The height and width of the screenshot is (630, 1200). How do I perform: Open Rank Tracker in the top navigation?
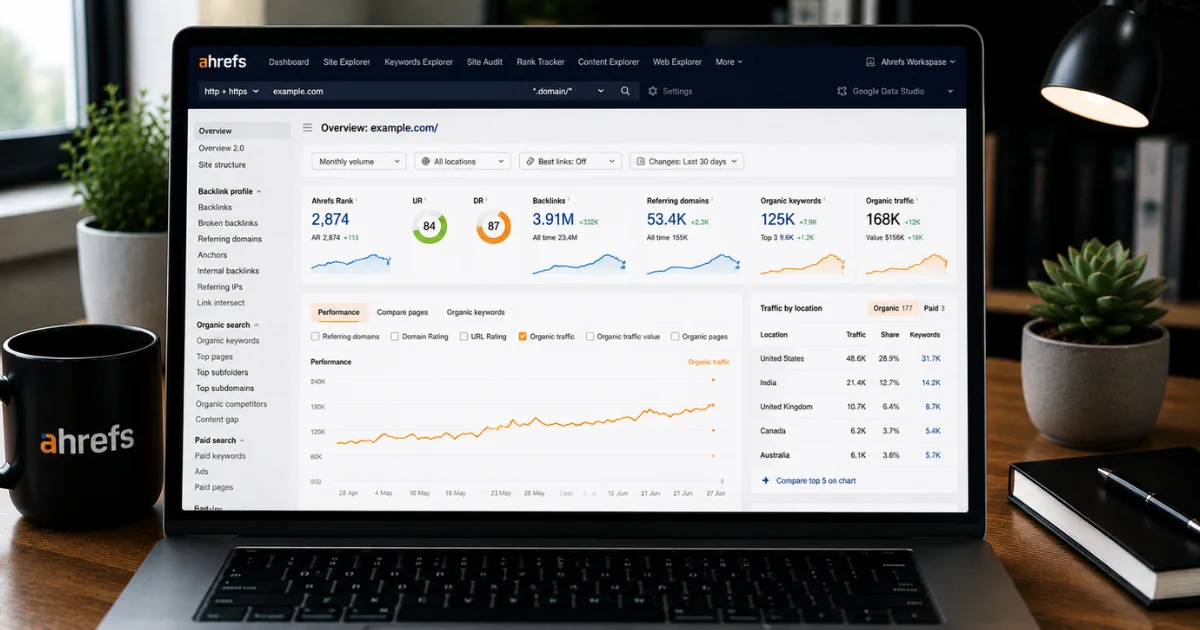[x=540, y=62]
